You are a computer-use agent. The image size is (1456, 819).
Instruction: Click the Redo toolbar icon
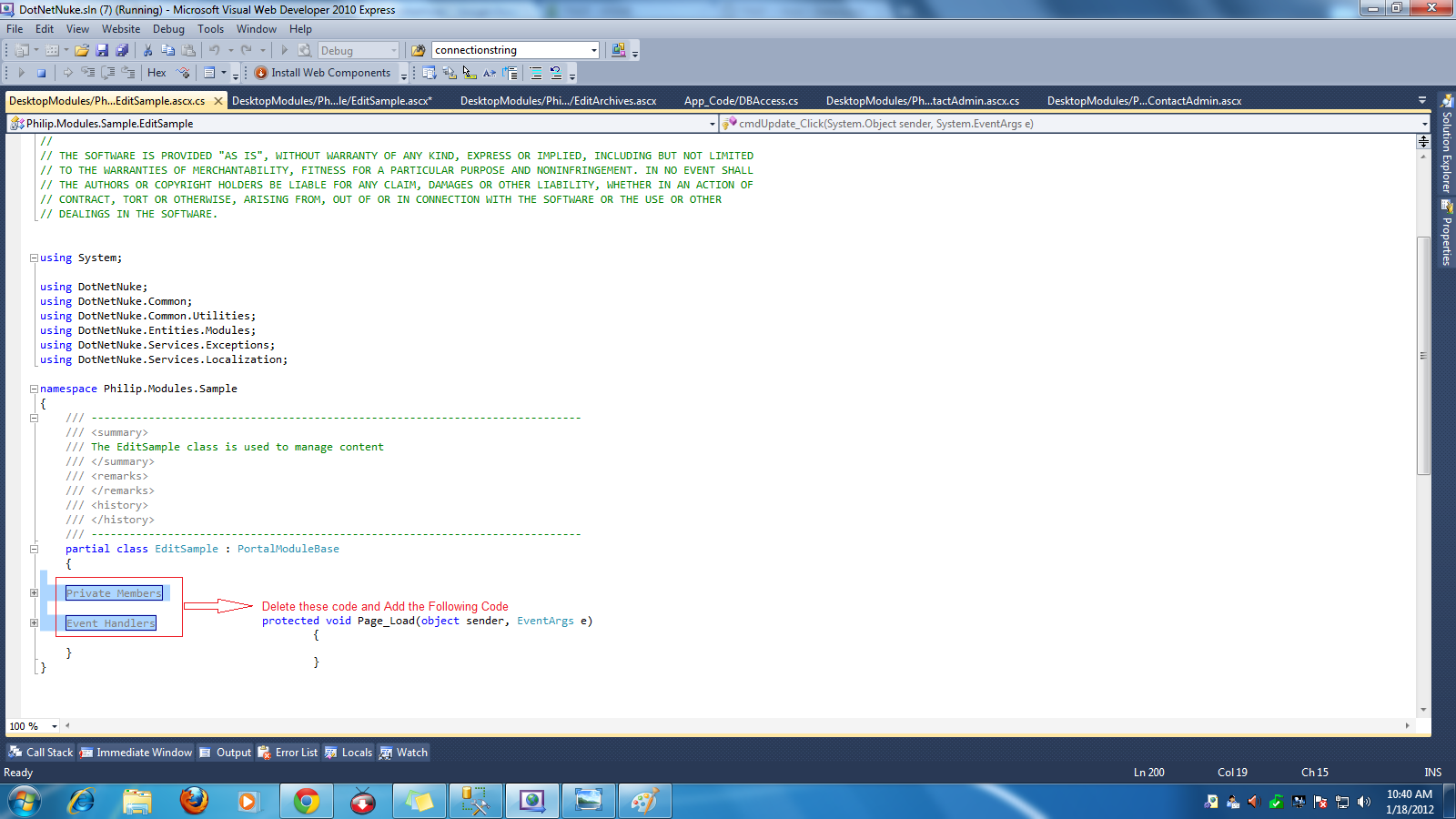click(246, 50)
